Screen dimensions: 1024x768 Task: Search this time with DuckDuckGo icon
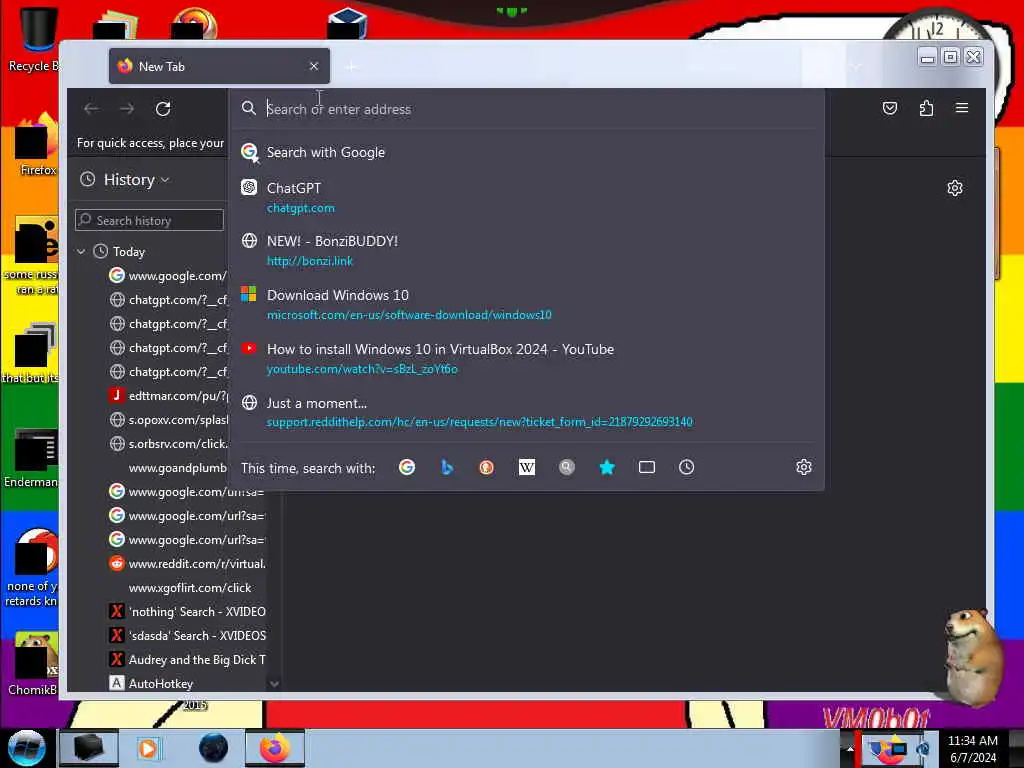pos(487,467)
